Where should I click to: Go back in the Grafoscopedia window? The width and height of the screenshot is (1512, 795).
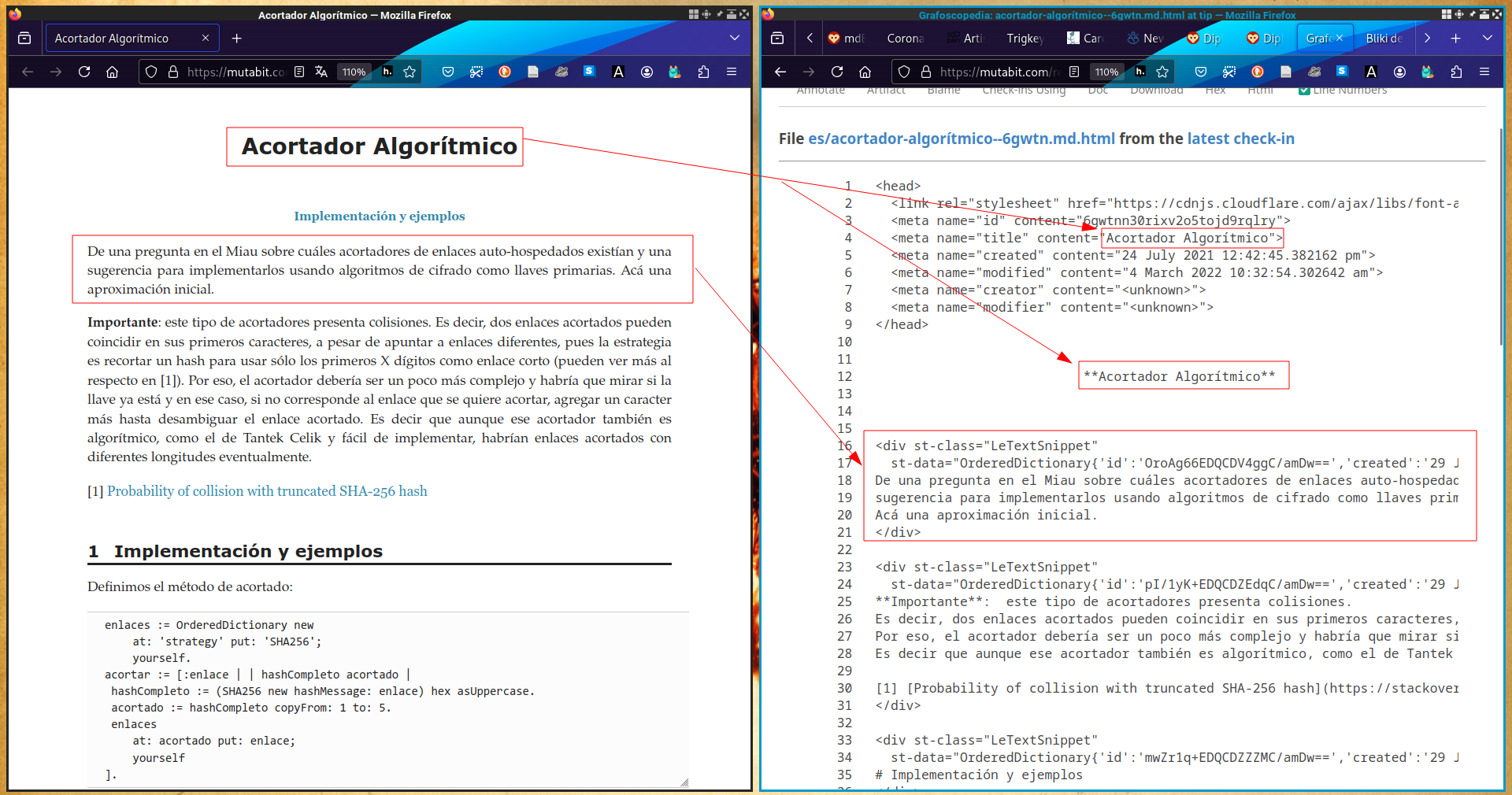pyautogui.click(x=780, y=72)
